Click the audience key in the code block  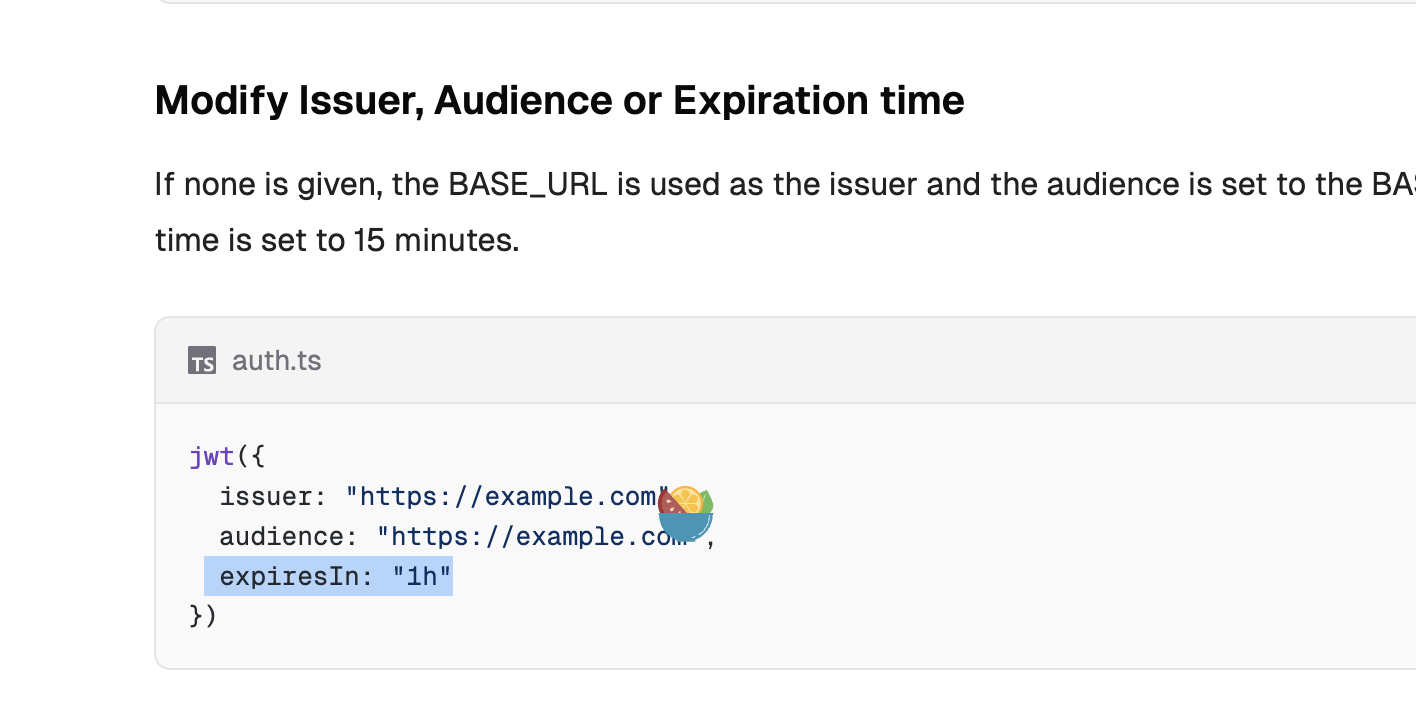tap(282, 537)
